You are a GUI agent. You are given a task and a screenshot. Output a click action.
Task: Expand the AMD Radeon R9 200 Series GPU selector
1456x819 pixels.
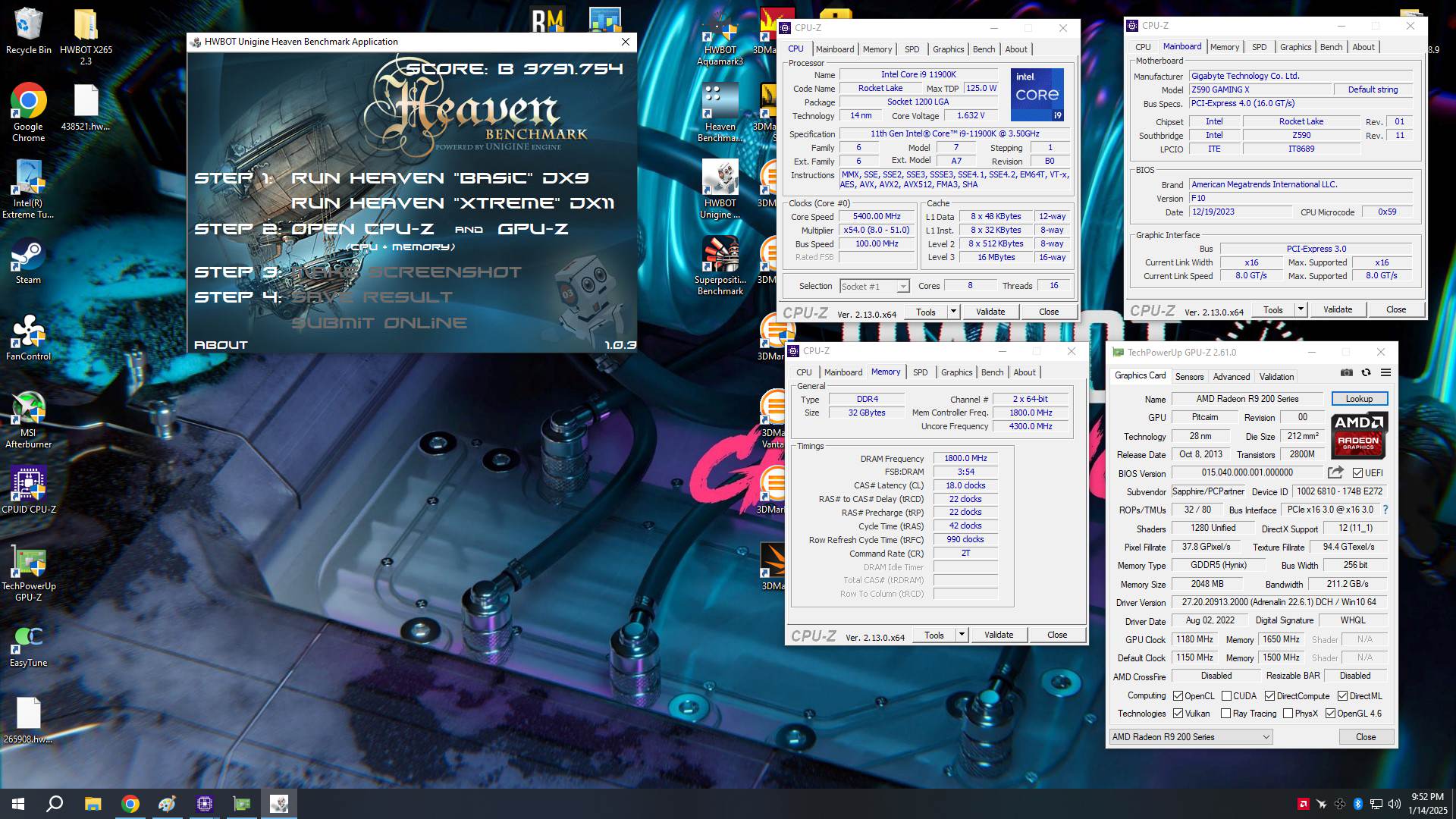(x=1191, y=737)
